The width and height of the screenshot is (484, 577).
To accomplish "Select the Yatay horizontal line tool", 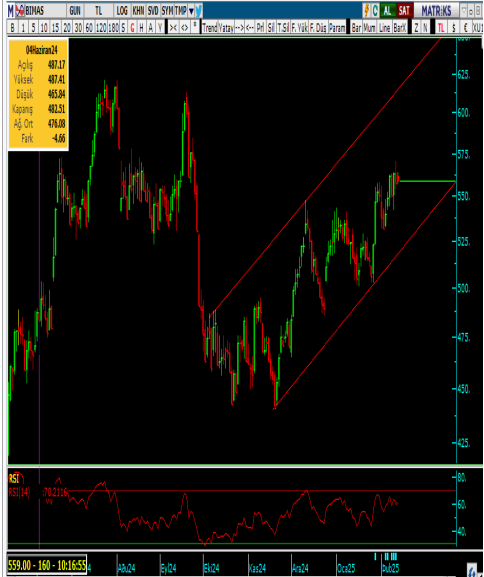I will [x=226, y=27].
